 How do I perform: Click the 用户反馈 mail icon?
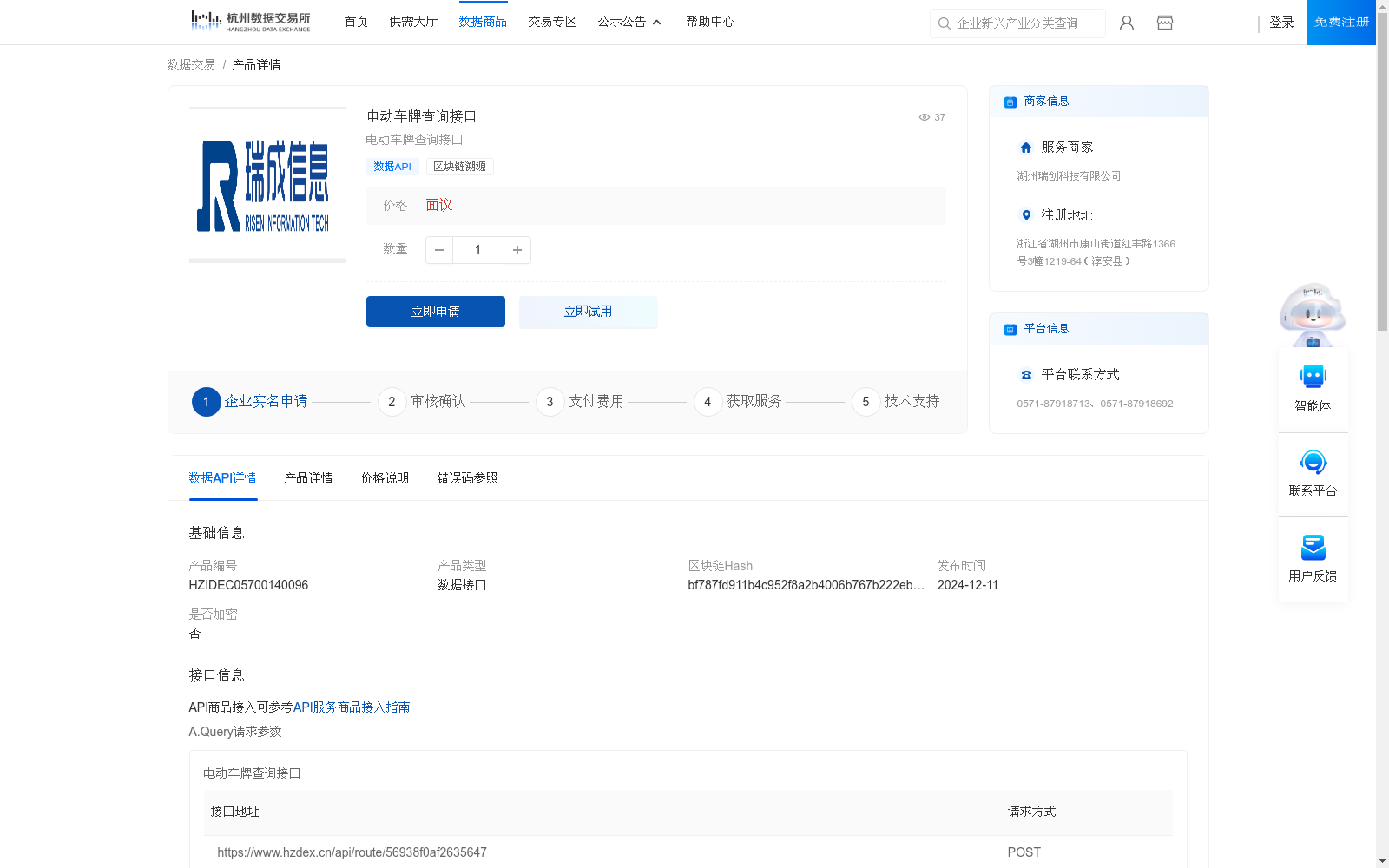[1313, 547]
